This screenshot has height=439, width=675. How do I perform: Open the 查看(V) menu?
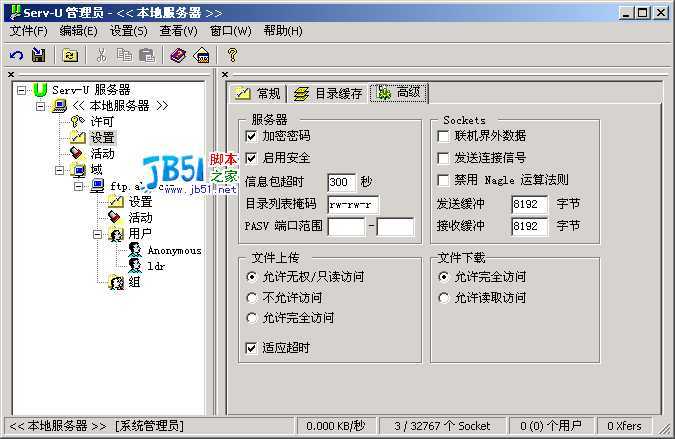pyautogui.click(x=178, y=31)
